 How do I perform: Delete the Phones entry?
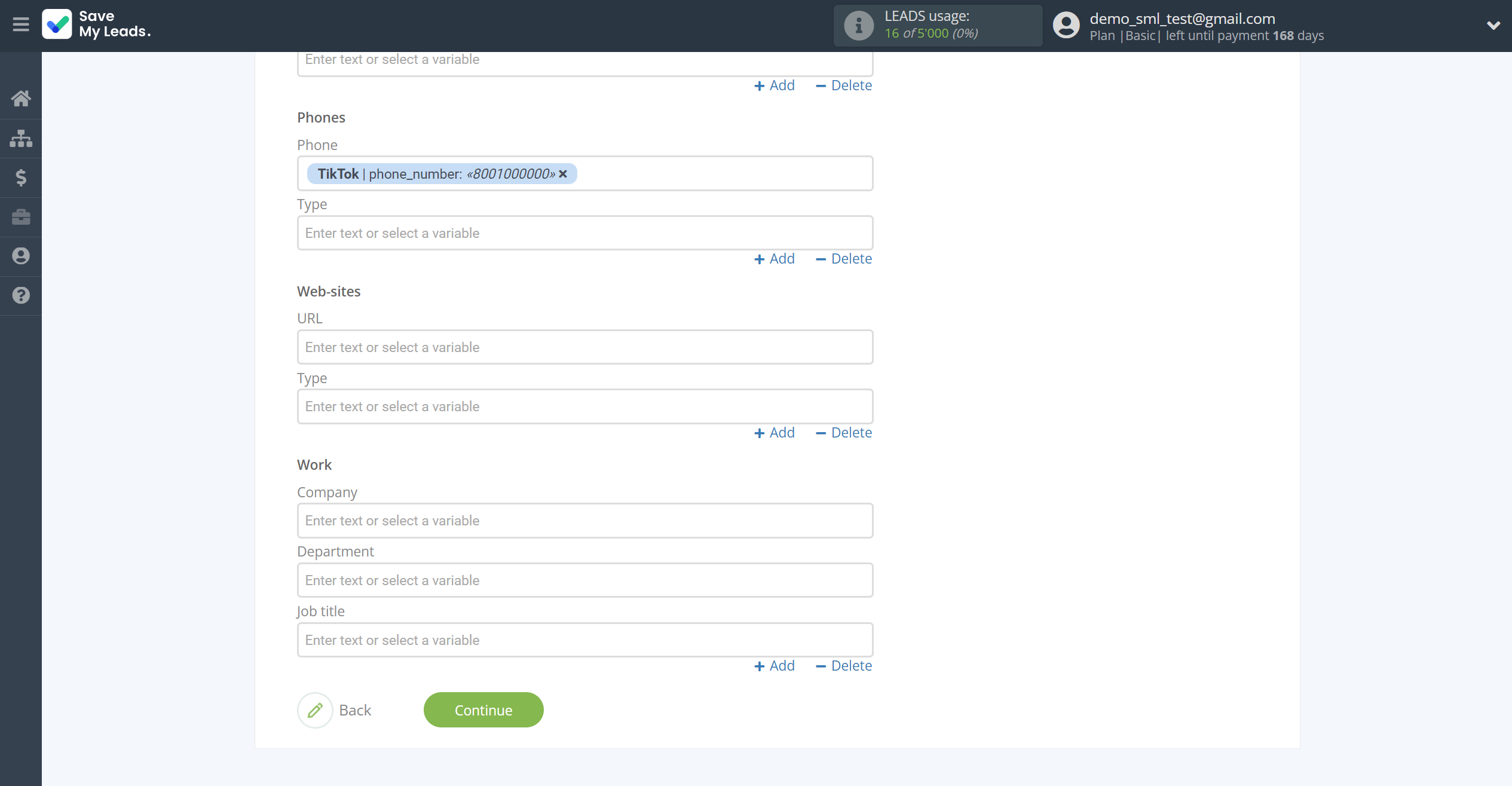[844, 259]
